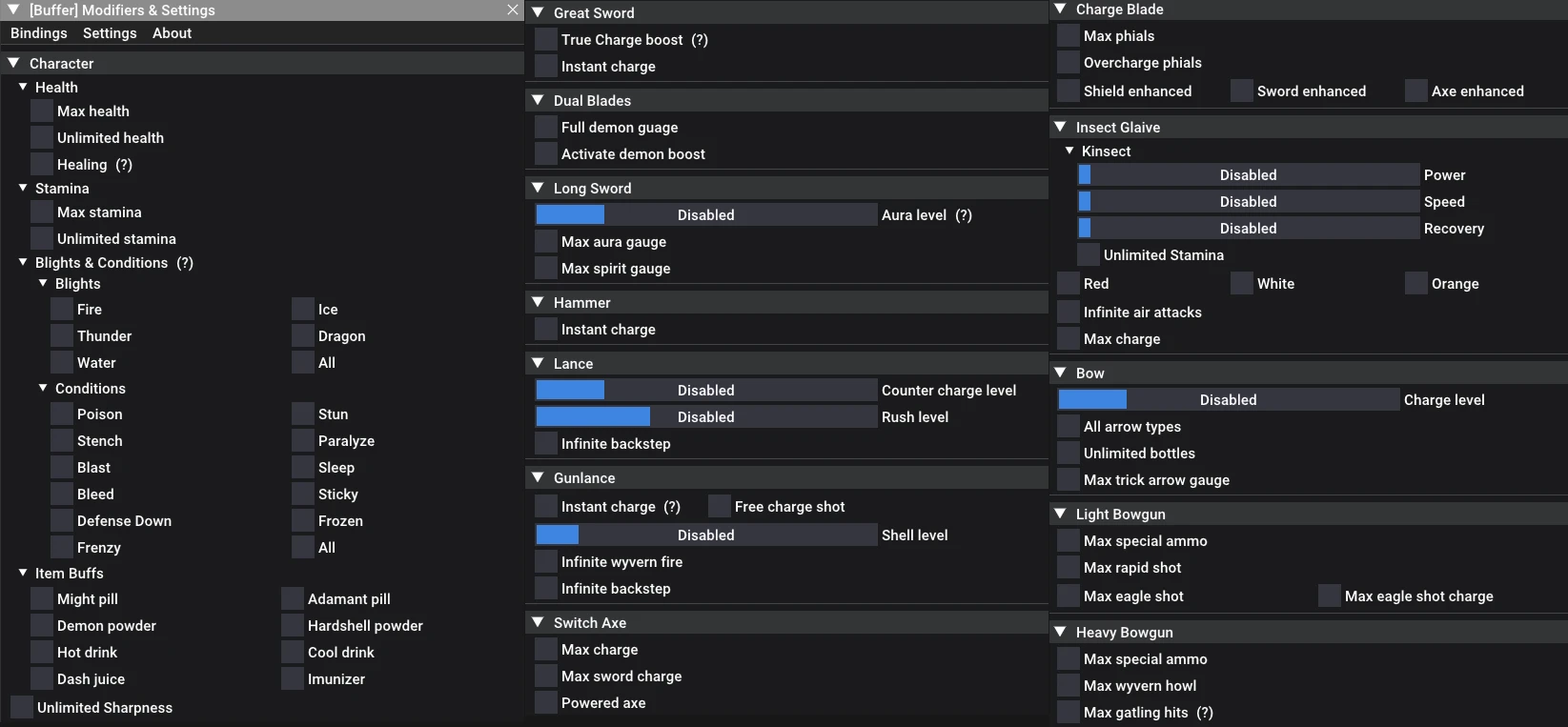Click the Gunlance Instant charge (?) marker
Screen dimensions: 1568x727
(672, 506)
